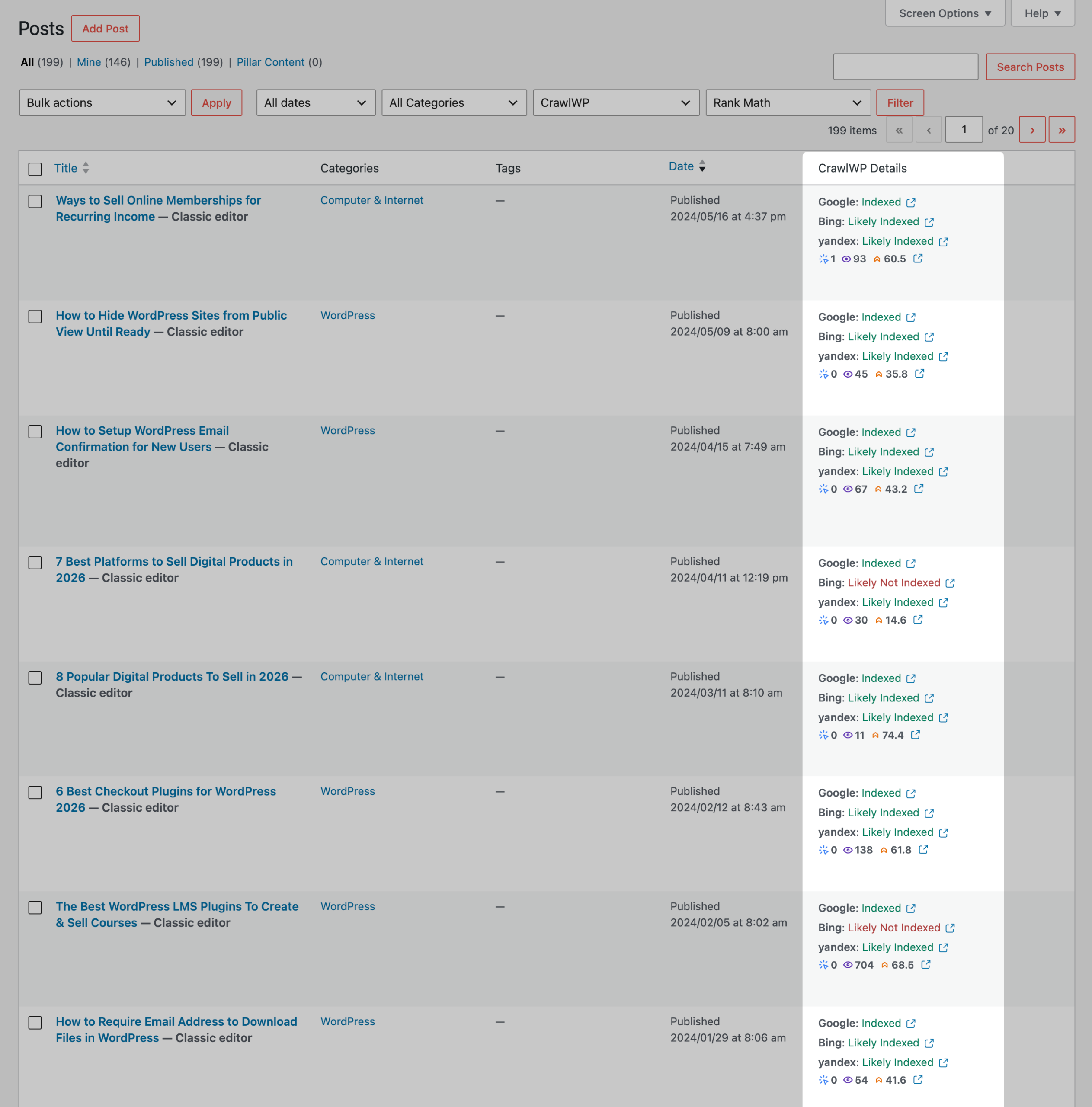
Task: Show Pillar Content posts view
Action: pyautogui.click(x=270, y=62)
